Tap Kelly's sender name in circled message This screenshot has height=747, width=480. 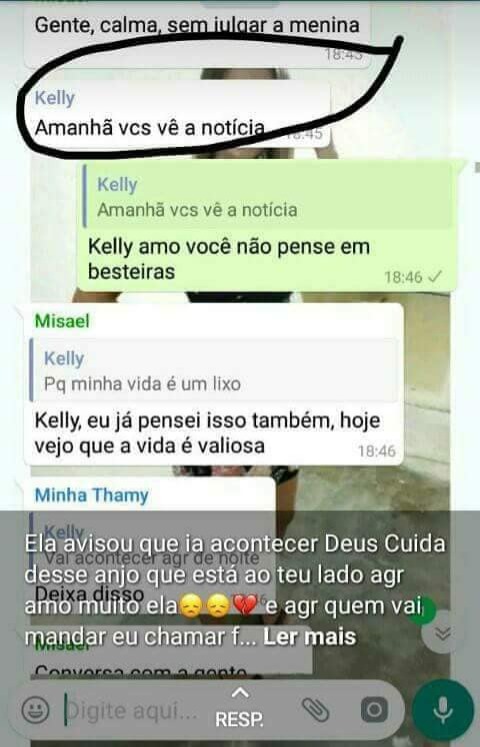click(55, 98)
